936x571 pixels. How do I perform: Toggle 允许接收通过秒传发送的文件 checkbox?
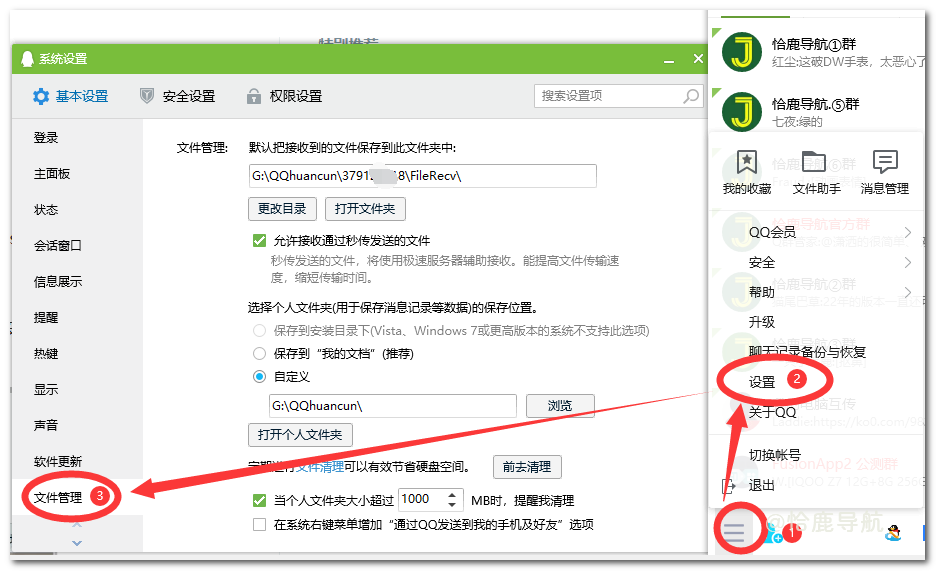click(259, 240)
